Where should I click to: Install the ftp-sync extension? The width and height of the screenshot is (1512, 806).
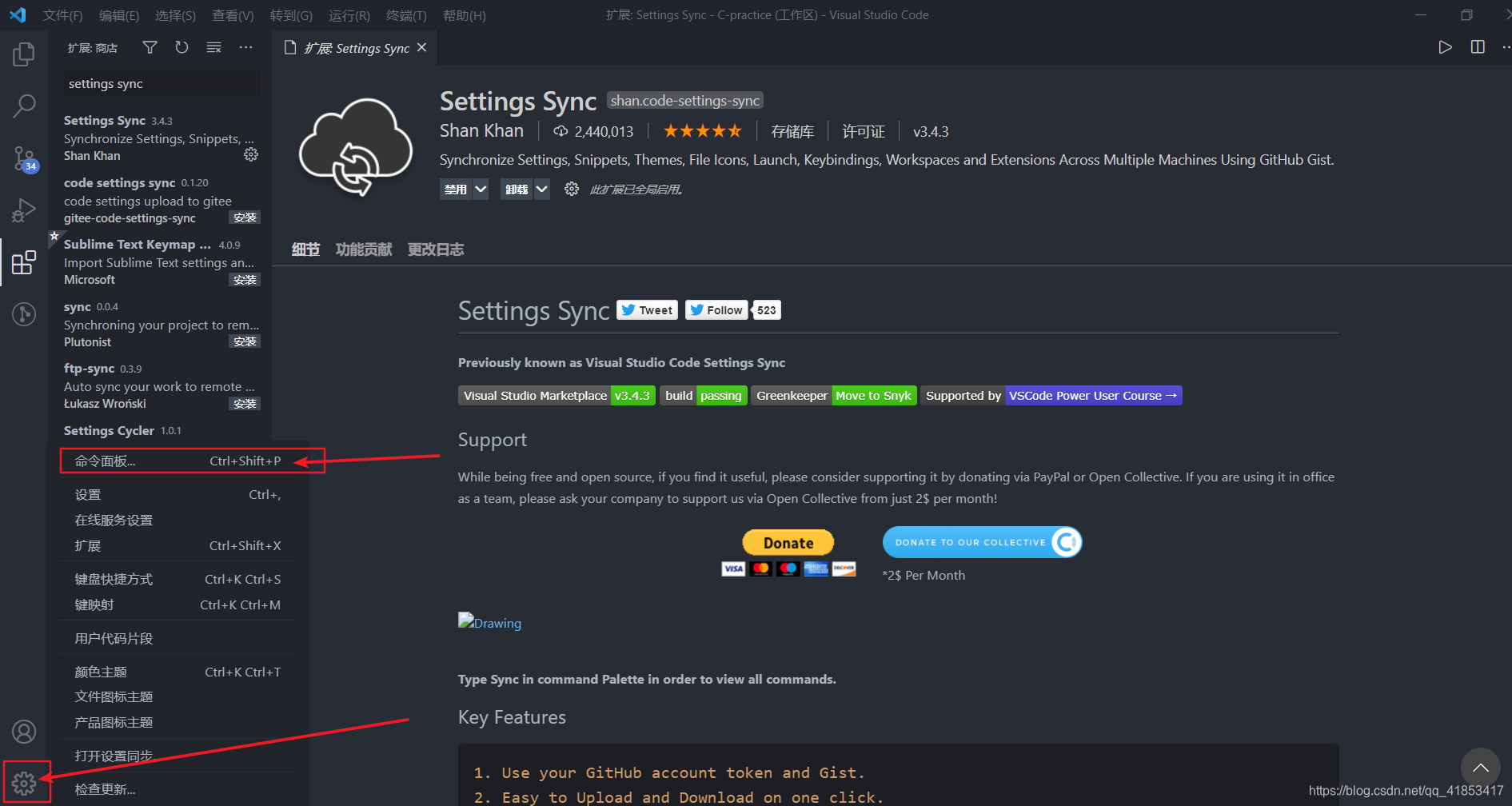(x=245, y=404)
